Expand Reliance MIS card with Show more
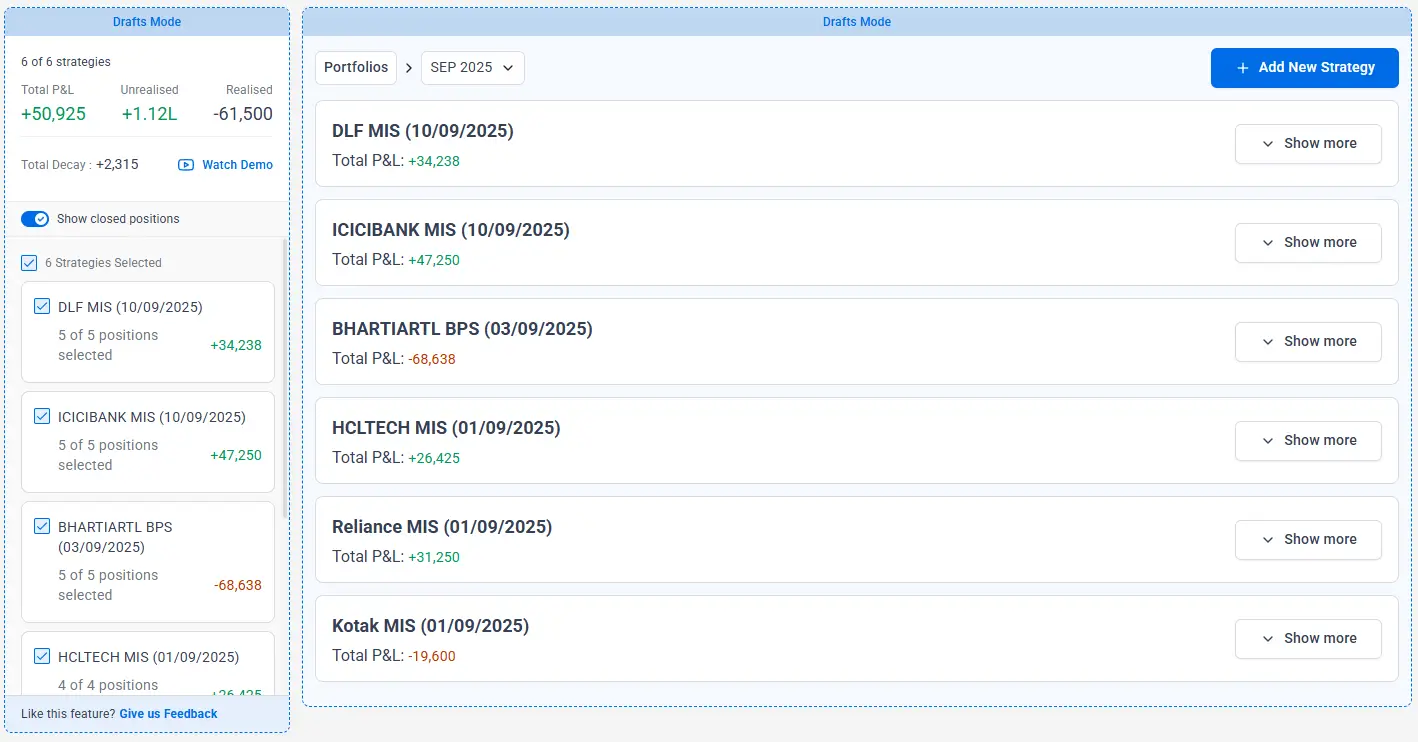 pyautogui.click(x=1308, y=540)
